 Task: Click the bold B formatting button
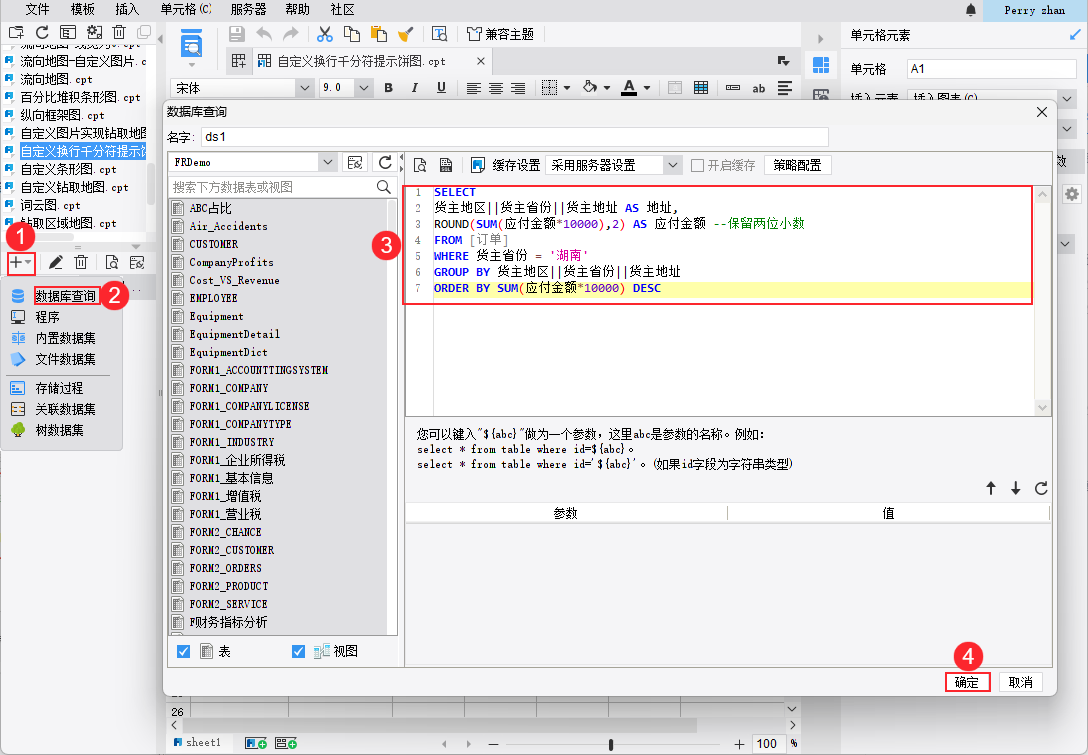388,88
